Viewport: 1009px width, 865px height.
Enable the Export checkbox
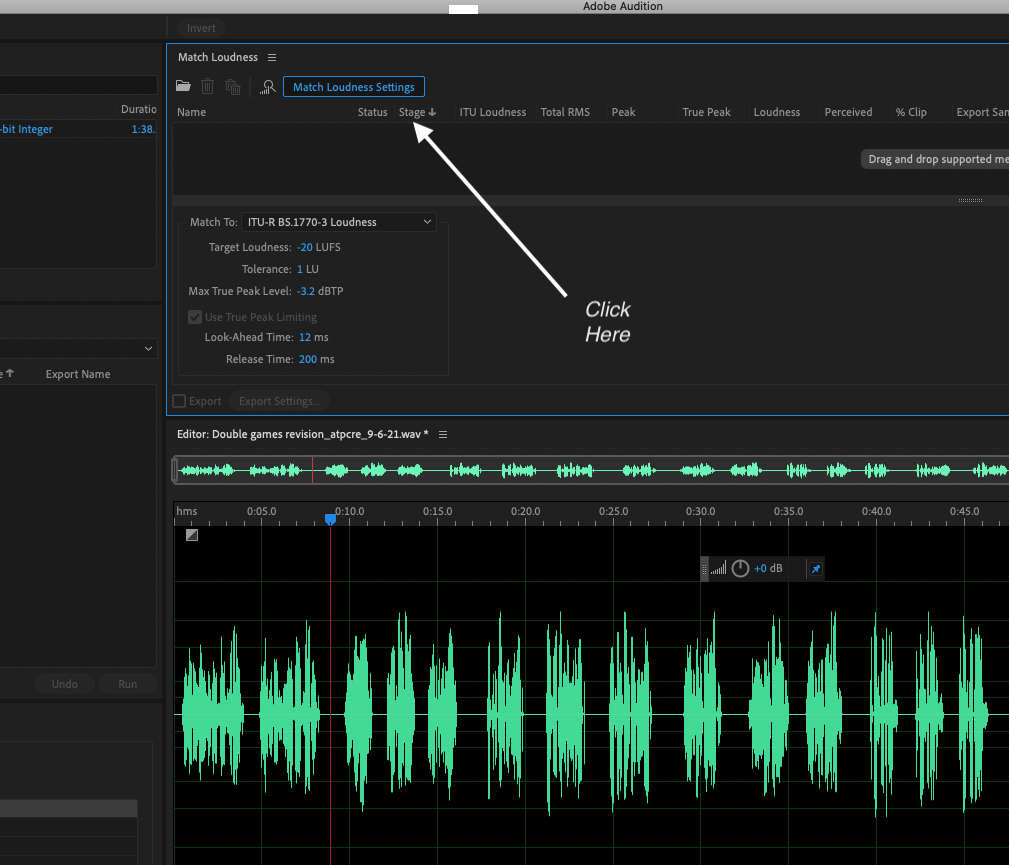pyautogui.click(x=180, y=401)
